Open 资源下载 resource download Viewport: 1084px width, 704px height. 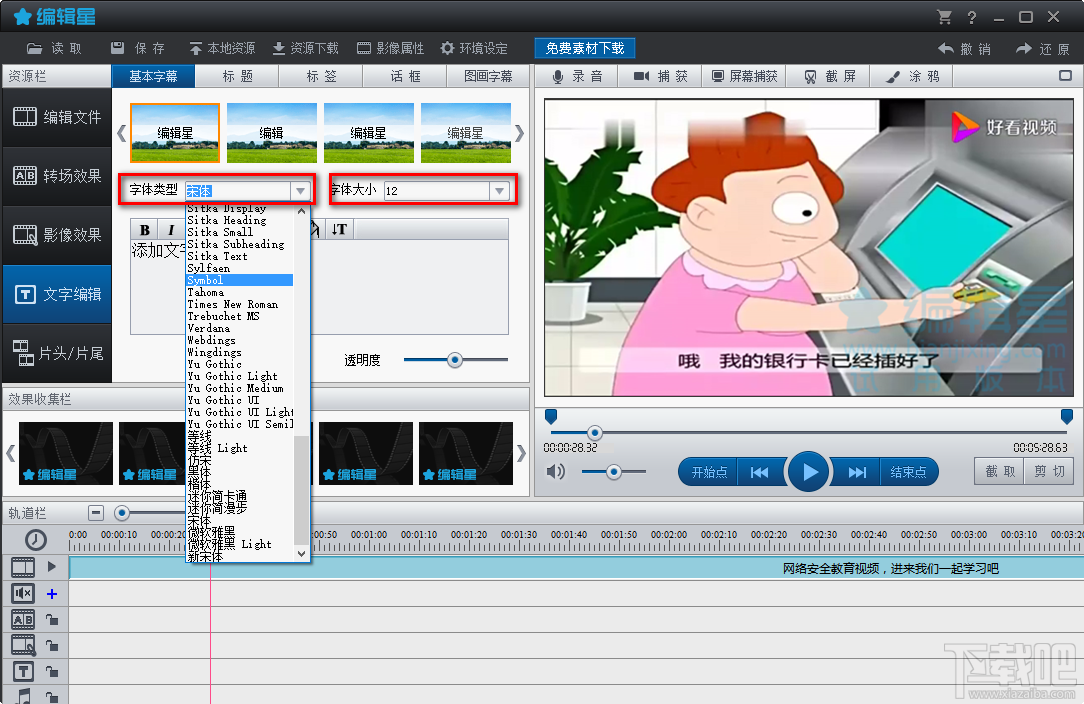(x=305, y=48)
